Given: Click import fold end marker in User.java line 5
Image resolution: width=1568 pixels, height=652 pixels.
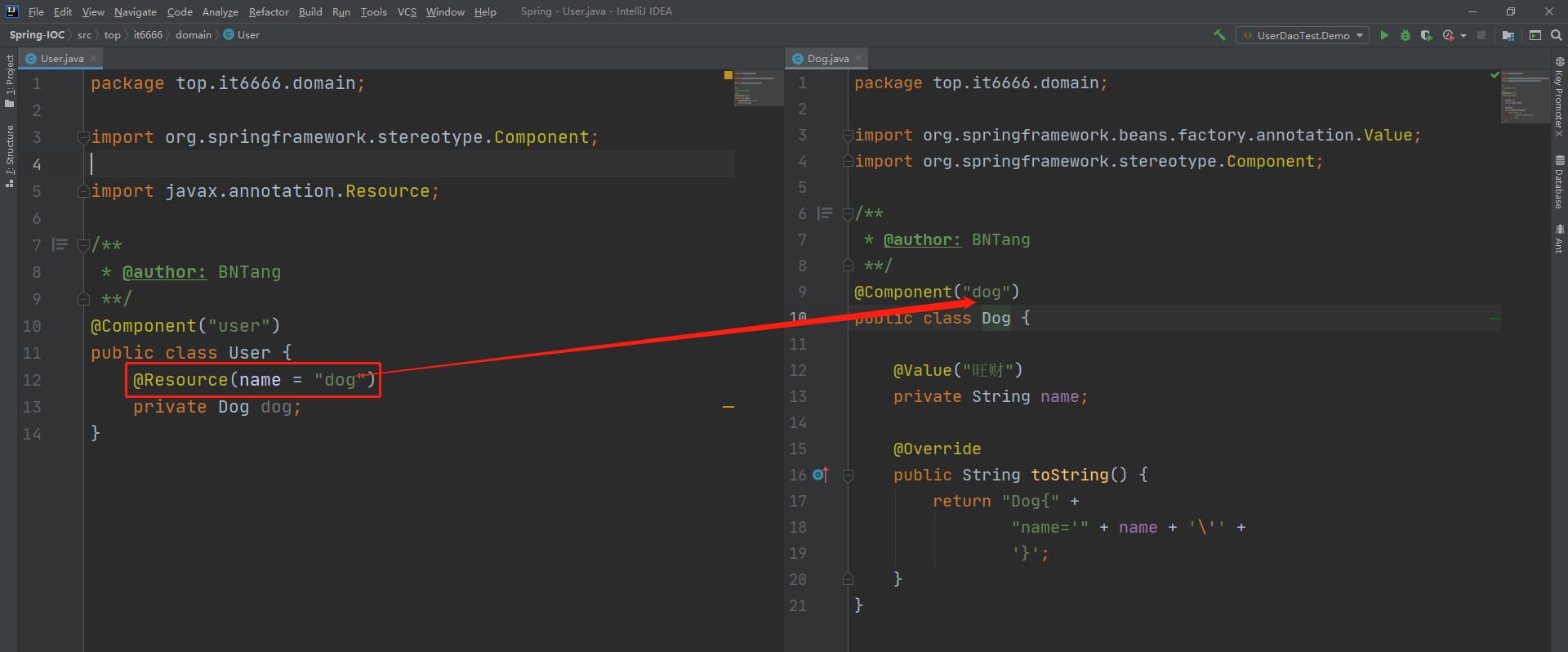Looking at the screenshot, I should click(x=83, y=191).
